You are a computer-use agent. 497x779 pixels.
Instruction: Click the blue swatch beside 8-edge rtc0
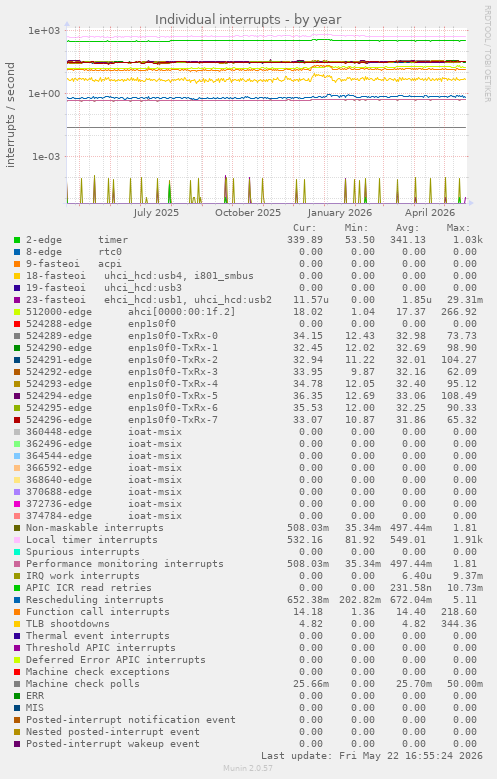coord(17,252)
